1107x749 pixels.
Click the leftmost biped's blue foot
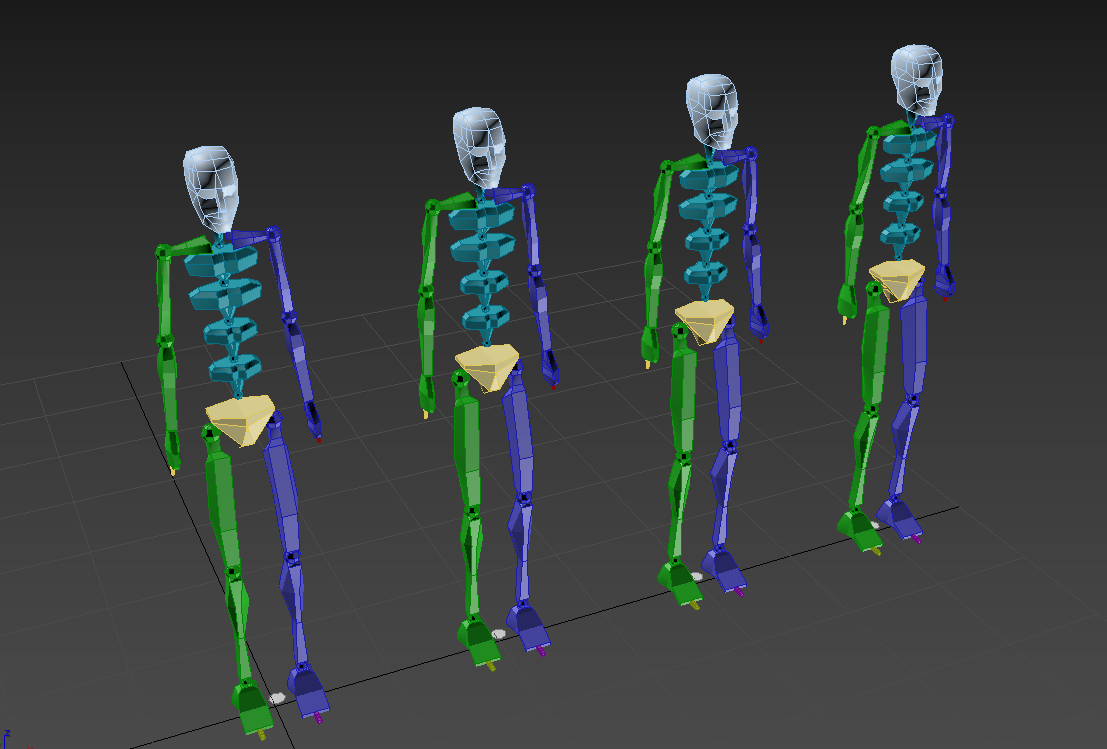pos(309,691)
